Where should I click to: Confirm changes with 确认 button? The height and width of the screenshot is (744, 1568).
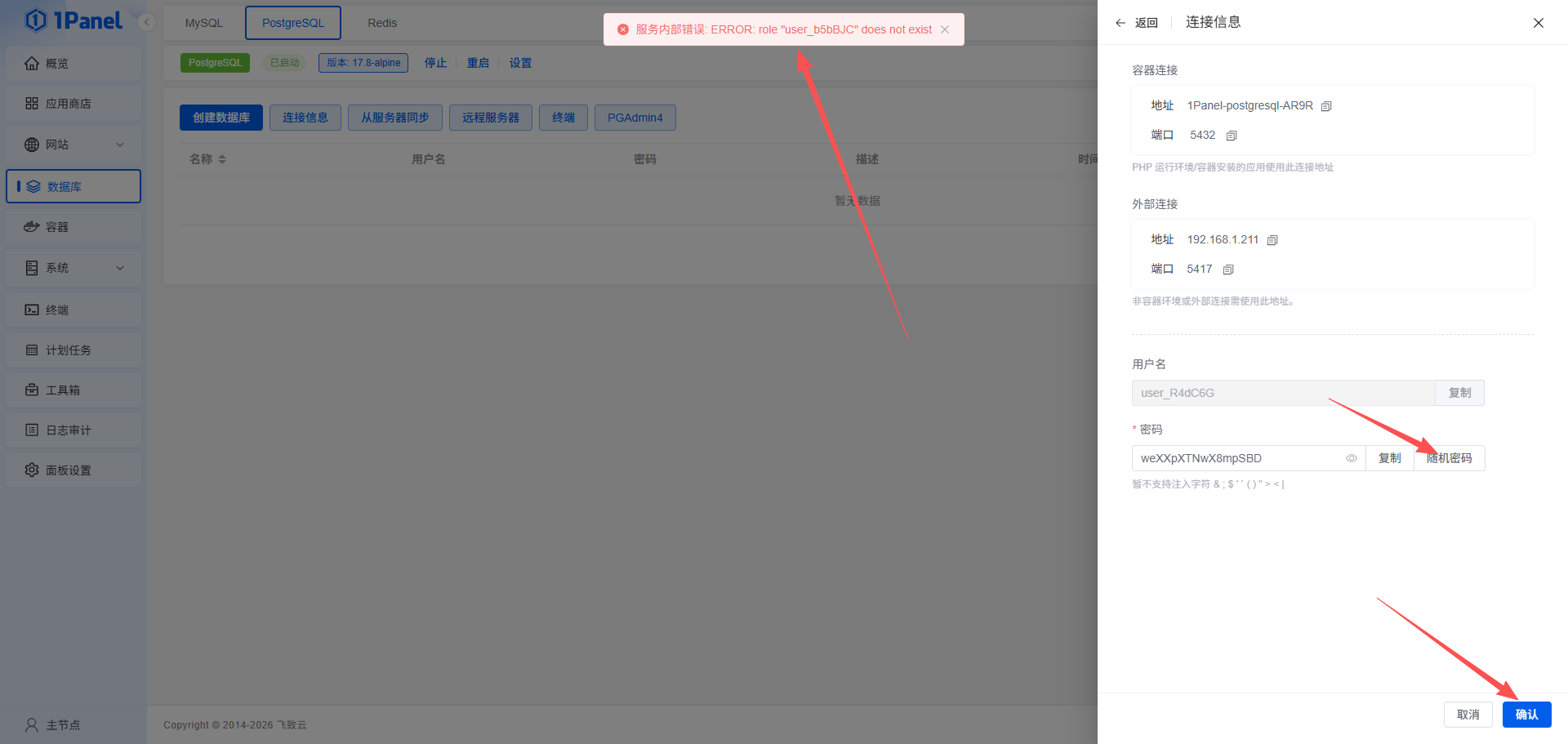(x=1526, y=715)
